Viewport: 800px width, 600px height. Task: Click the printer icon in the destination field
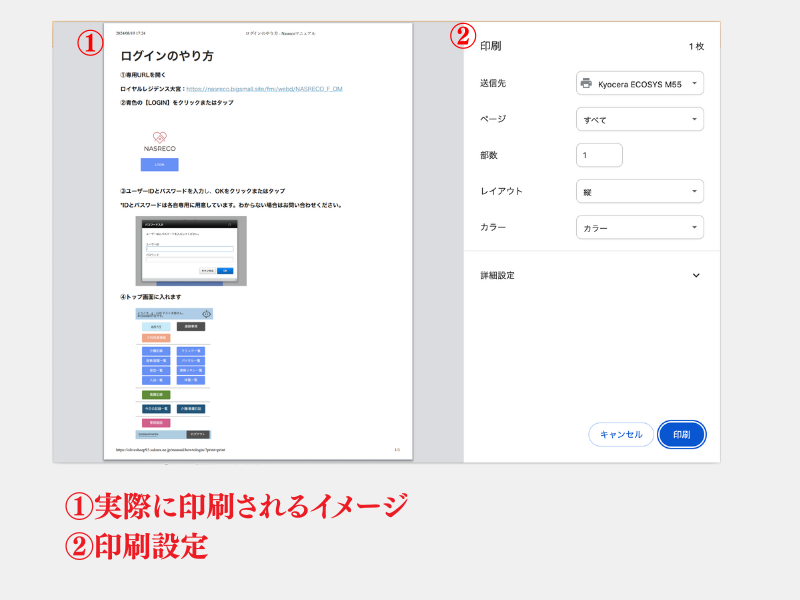586,83
